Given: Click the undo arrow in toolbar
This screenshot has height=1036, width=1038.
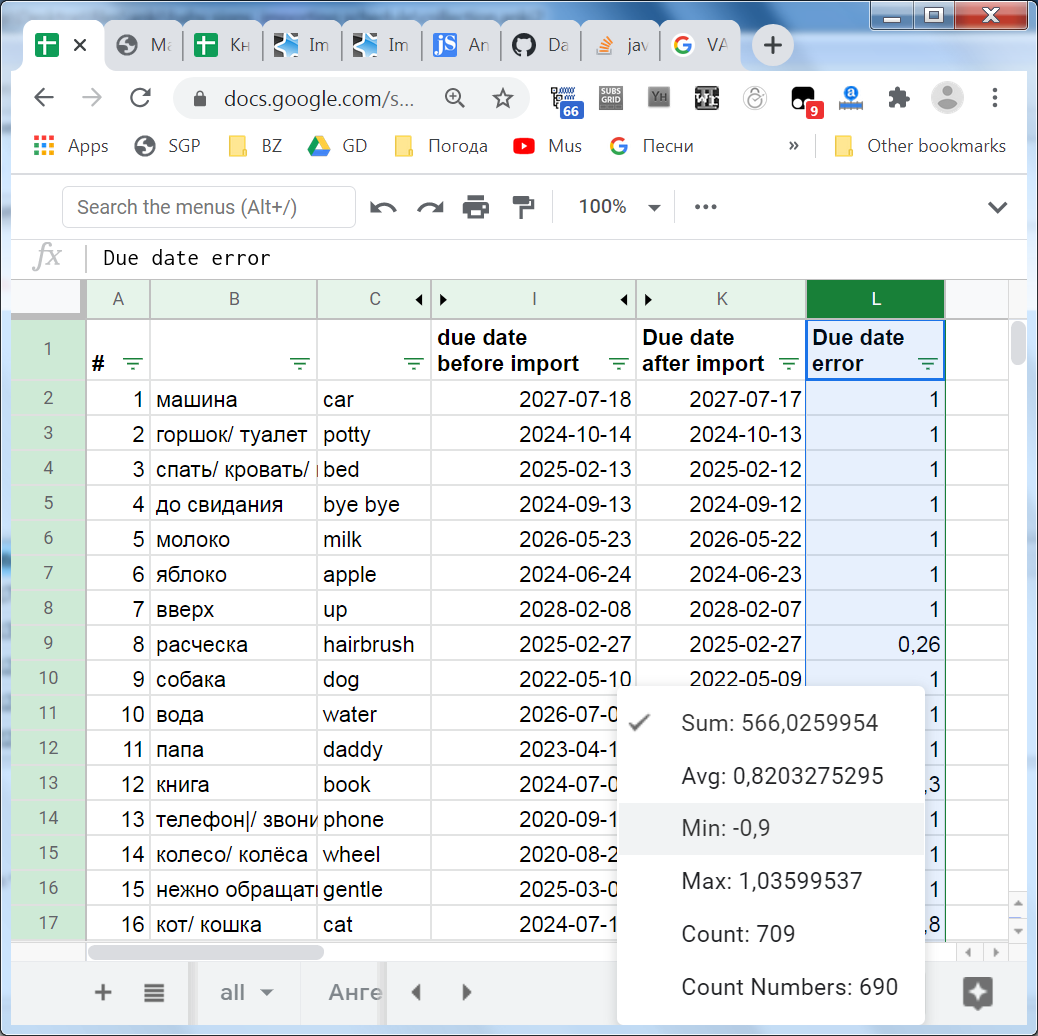Looking at the screenshot, I should tap(383, 207).
